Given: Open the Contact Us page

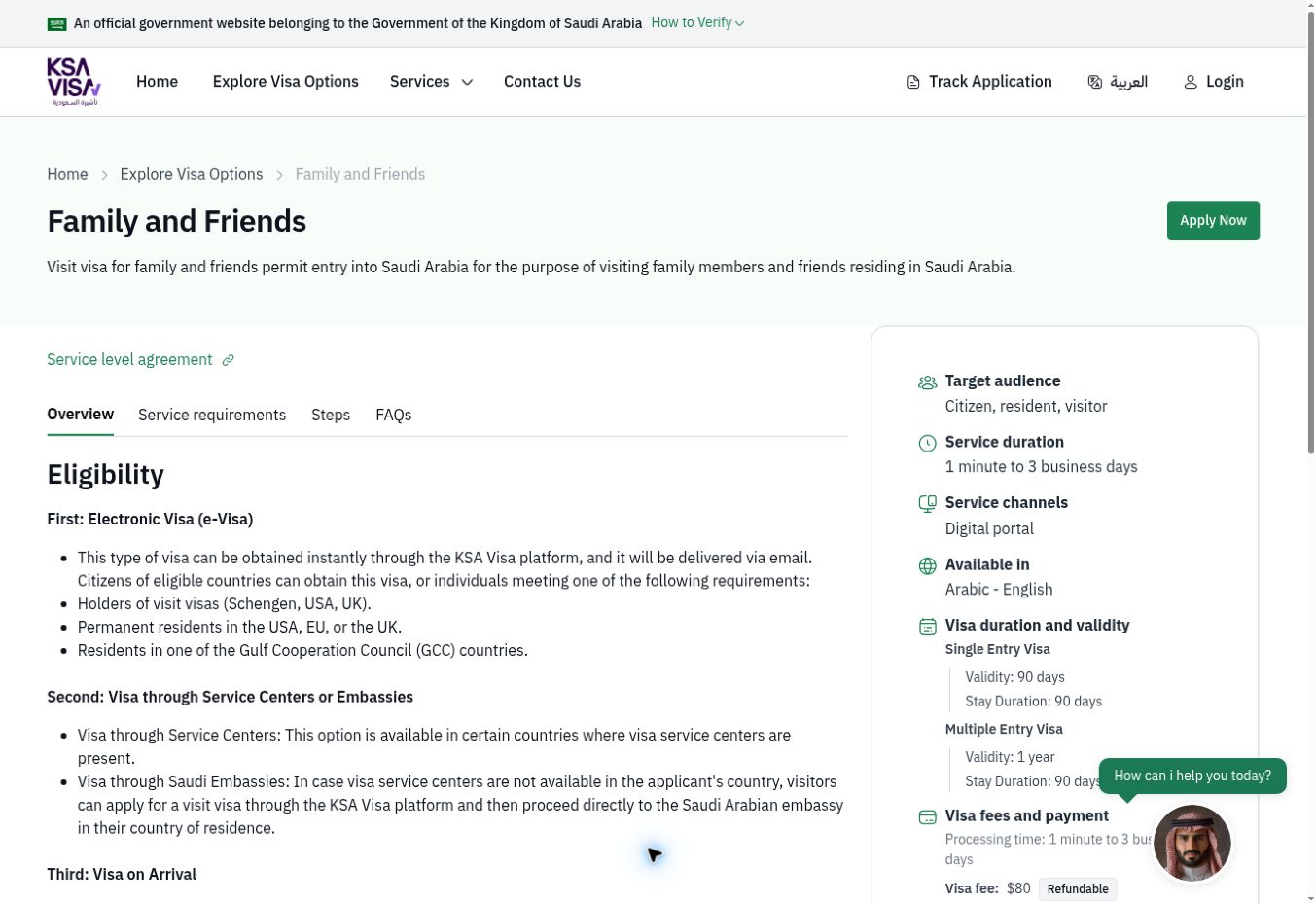Looking at the screenshot, I should coord(542,82).
